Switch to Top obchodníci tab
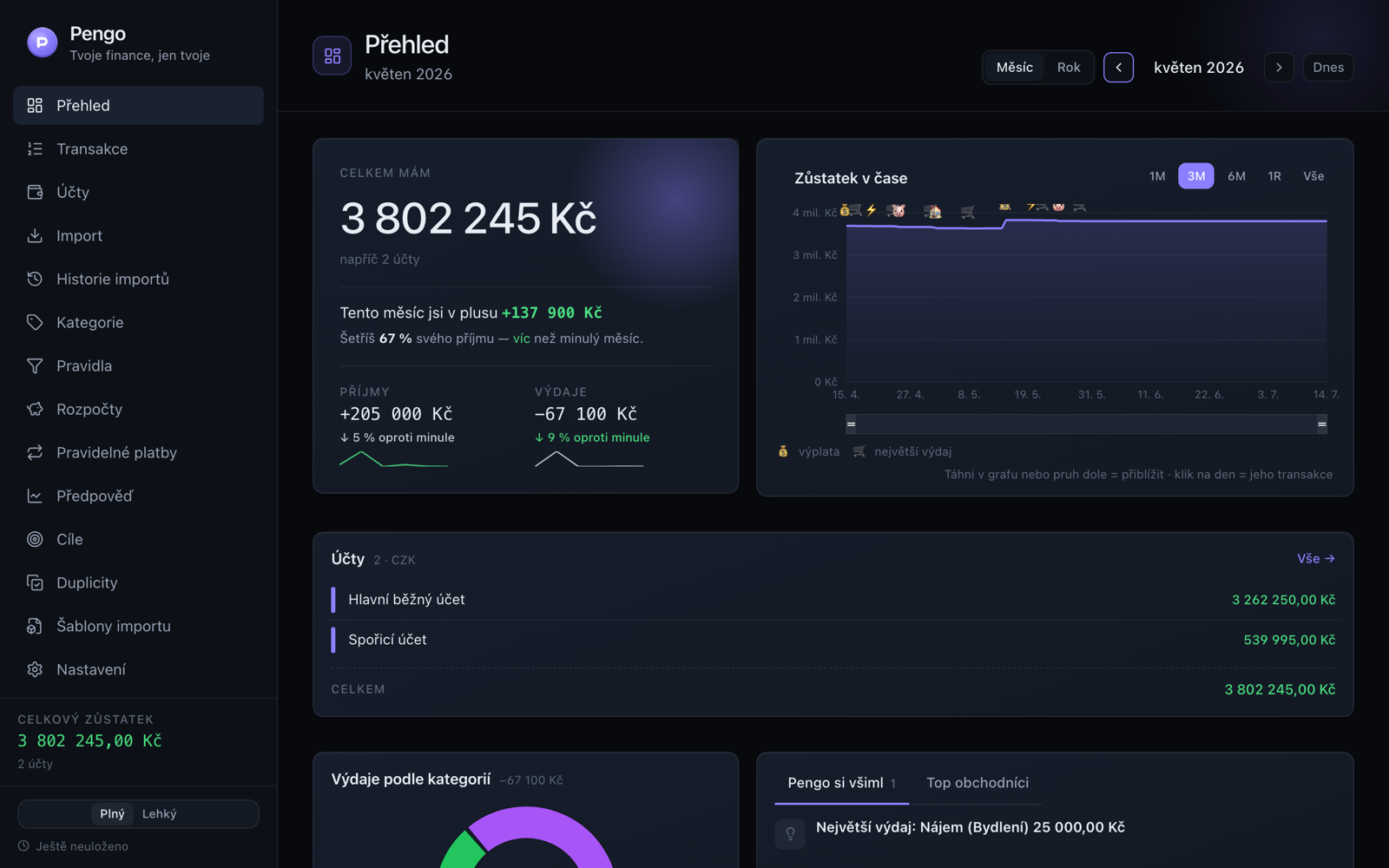The image size is (1389, 868). pos(978,783)
